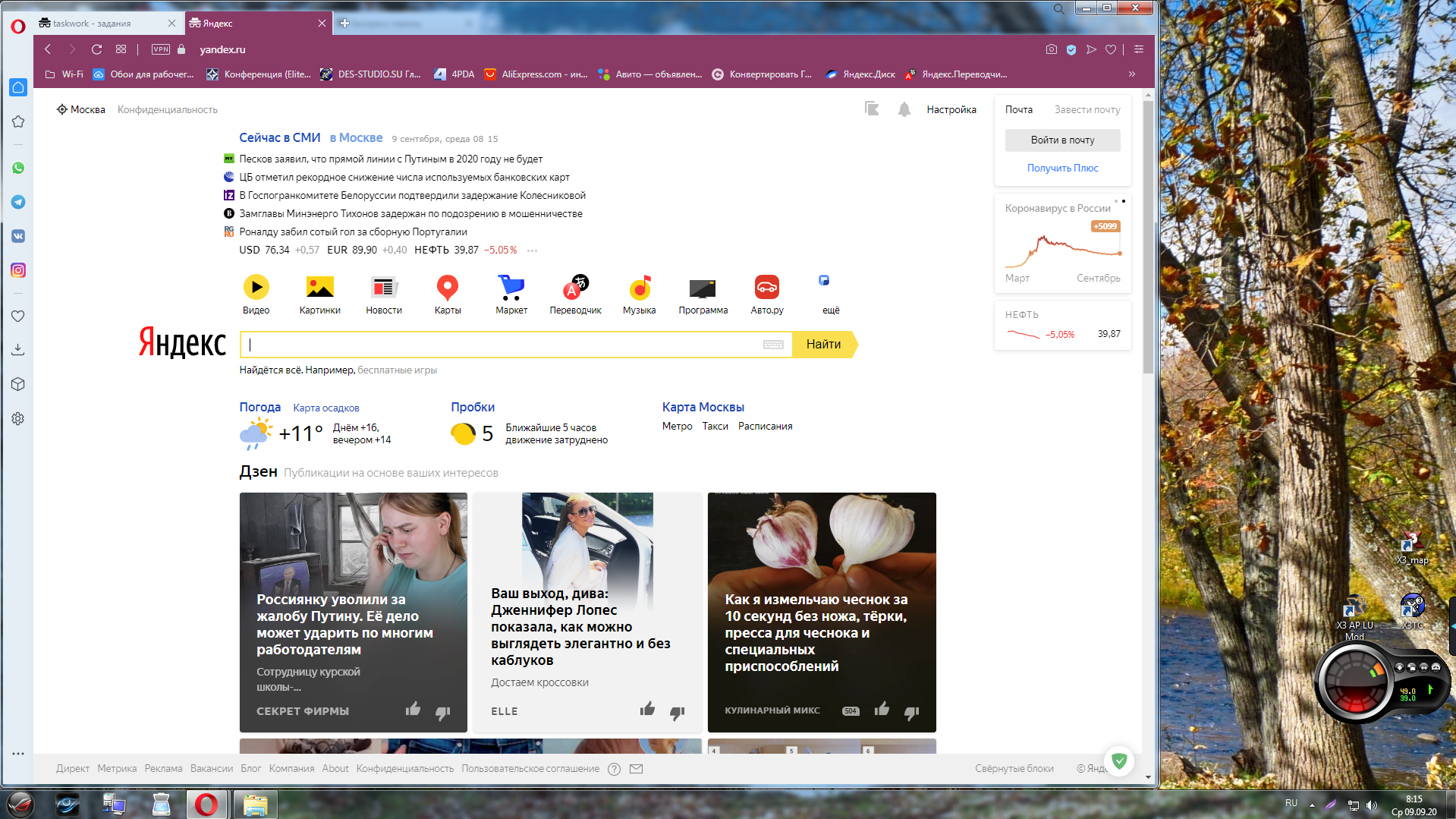Toggle the VPN badge in address bar
Screen dimensions: 1456x819
[x=161, y=49]
